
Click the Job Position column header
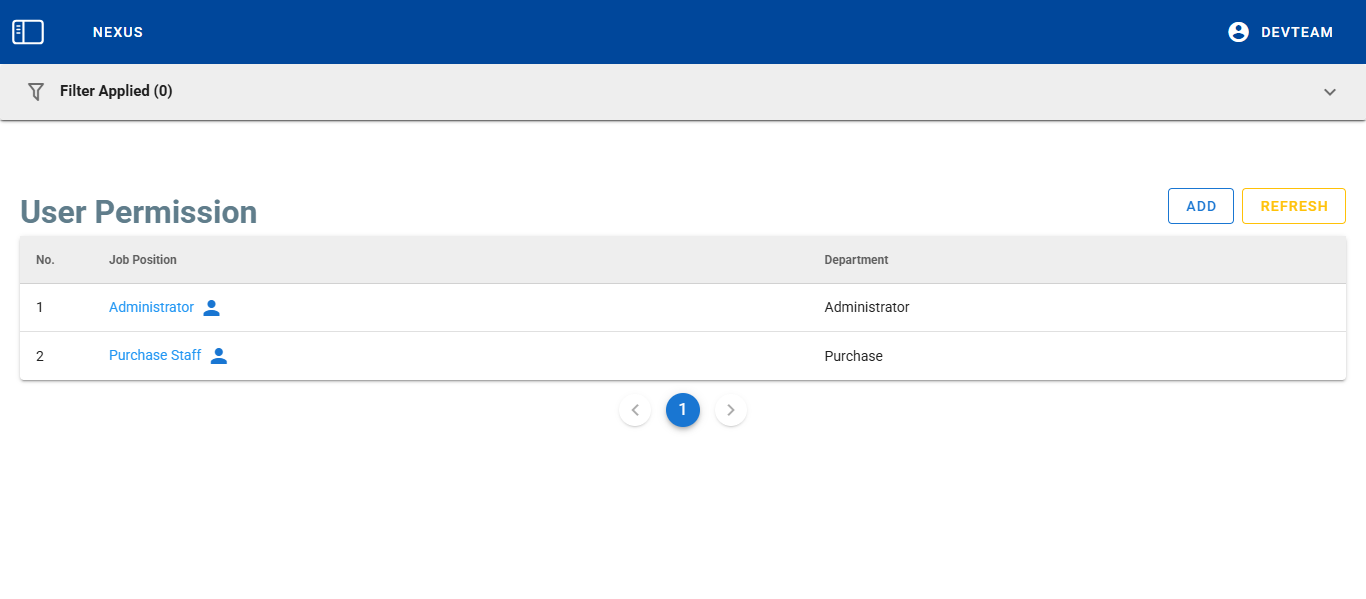[x=143, y=260]
